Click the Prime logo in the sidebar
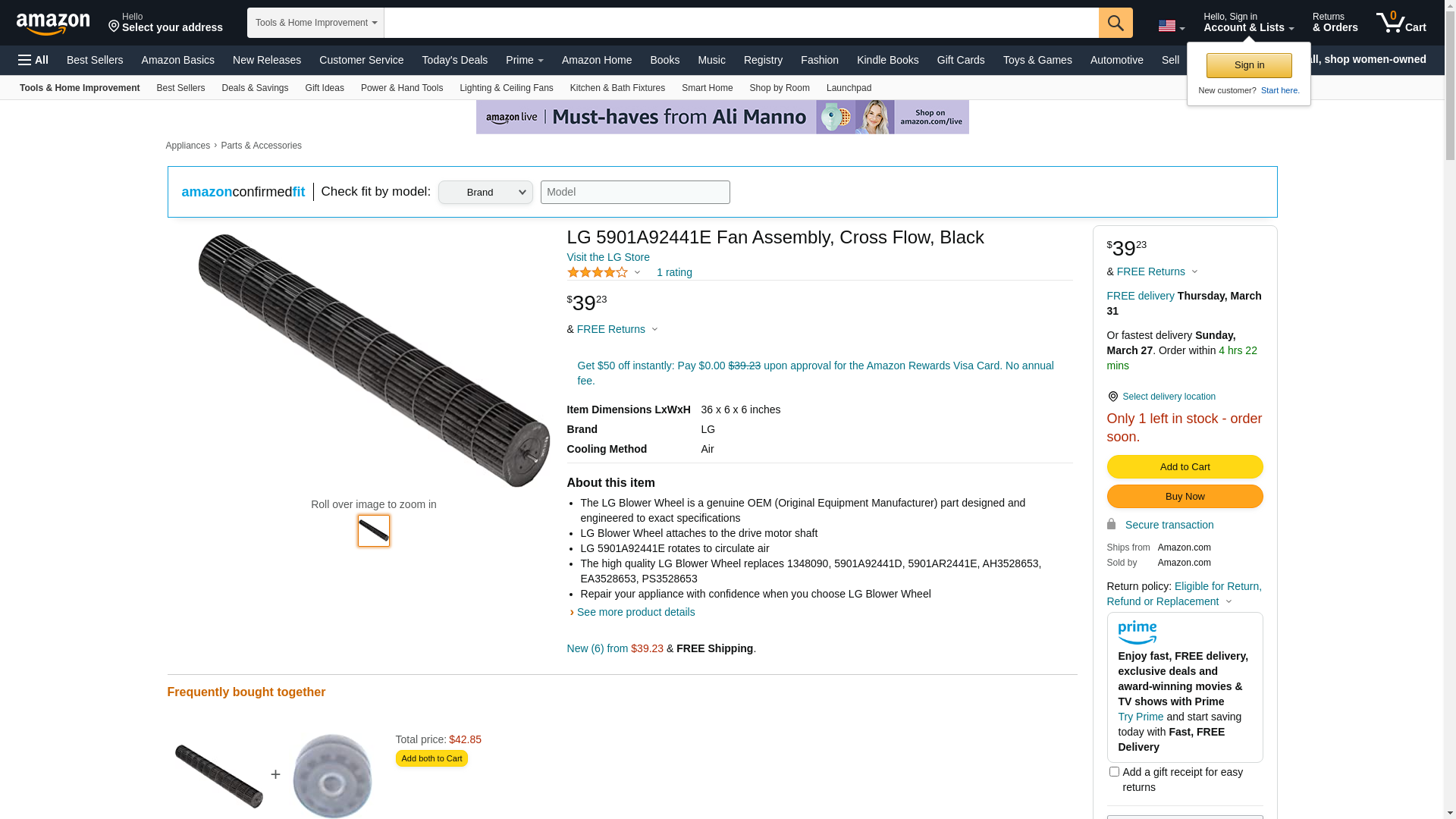The width and height of the screenshot is (1456, 819). (x=1137, y=632)
